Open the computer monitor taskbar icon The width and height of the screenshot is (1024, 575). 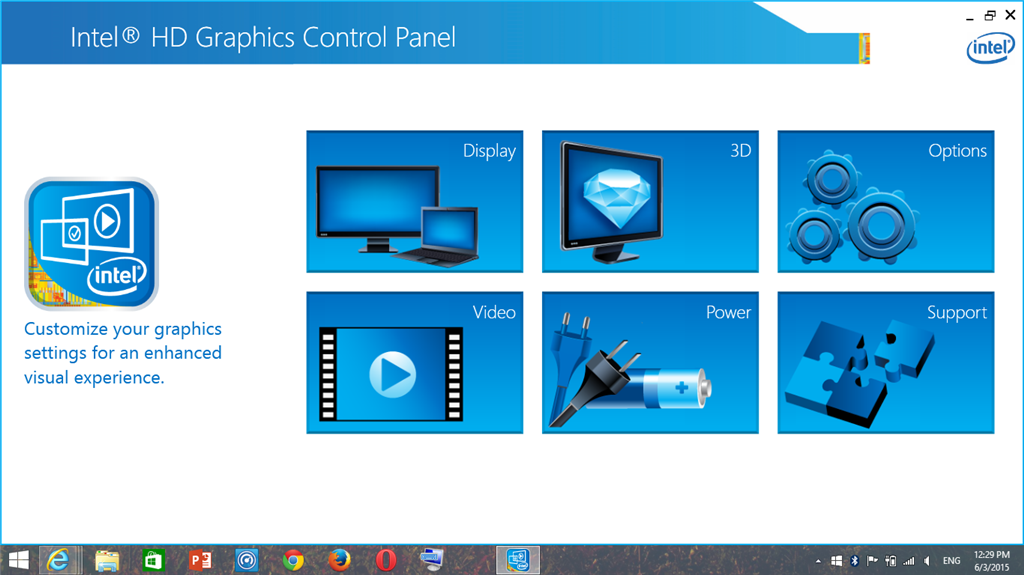432,560
